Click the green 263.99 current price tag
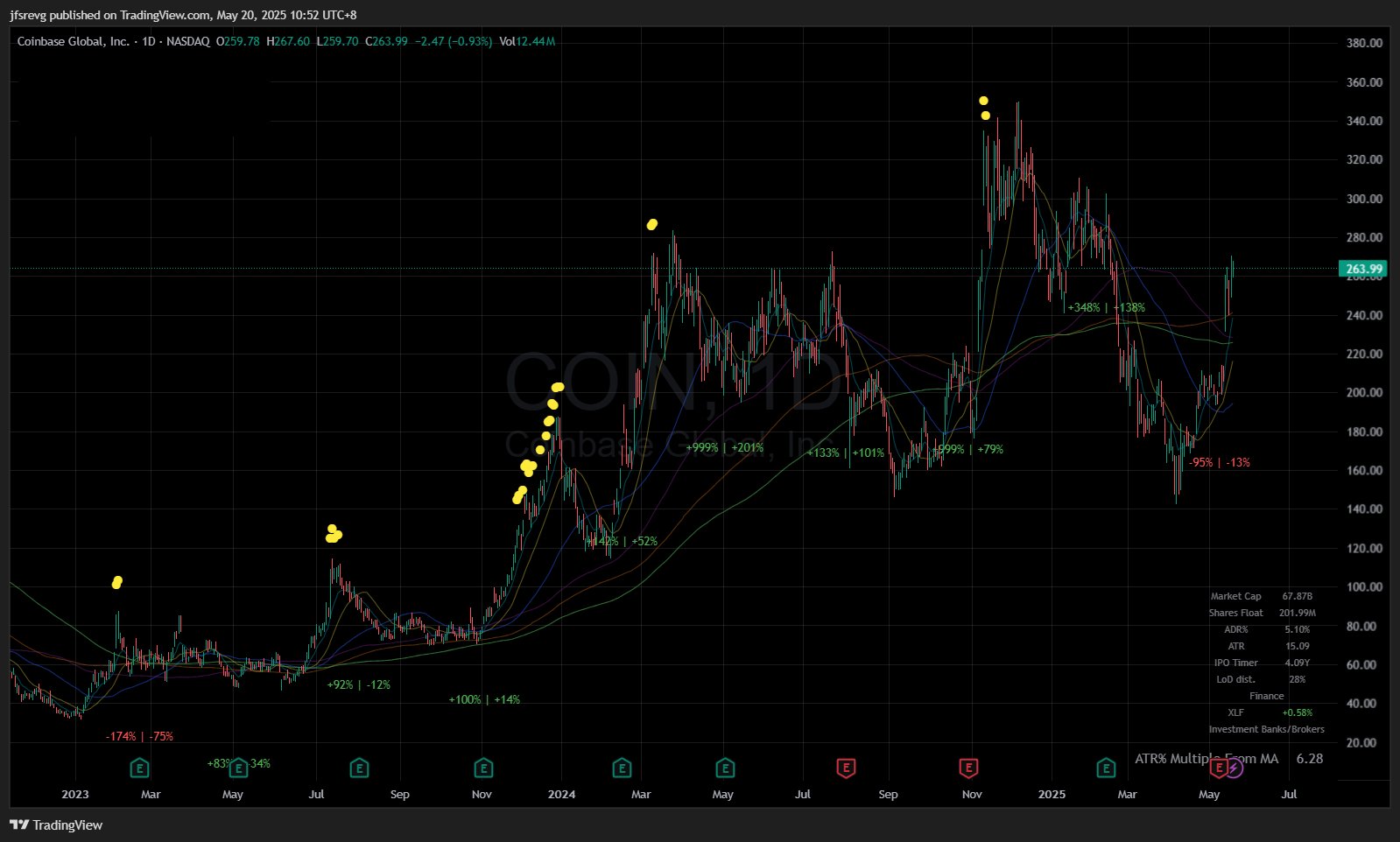Screen dimensions: 1400x842 click(x=1364, y=269)
